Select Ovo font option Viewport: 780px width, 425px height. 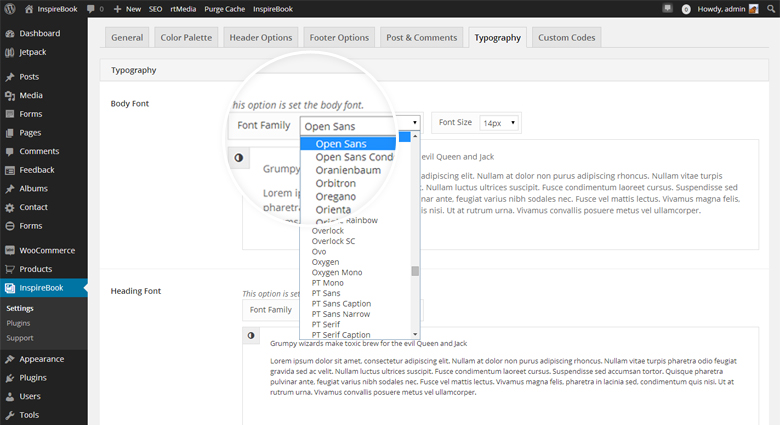319,252
